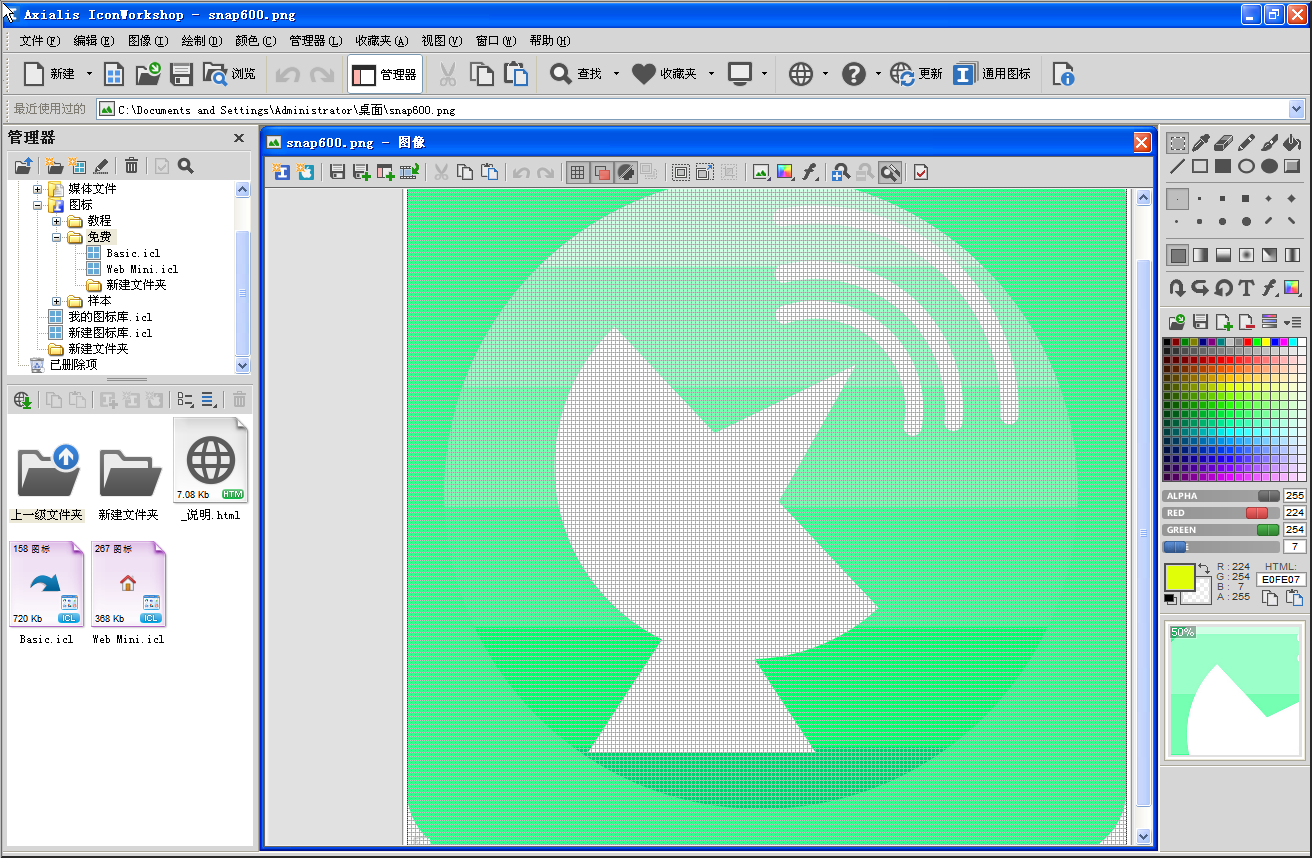Click the save icon in image window toolbar
The height and width of the screenshot is (858, 1312).
pyautogui.click(x=338, y=172)
